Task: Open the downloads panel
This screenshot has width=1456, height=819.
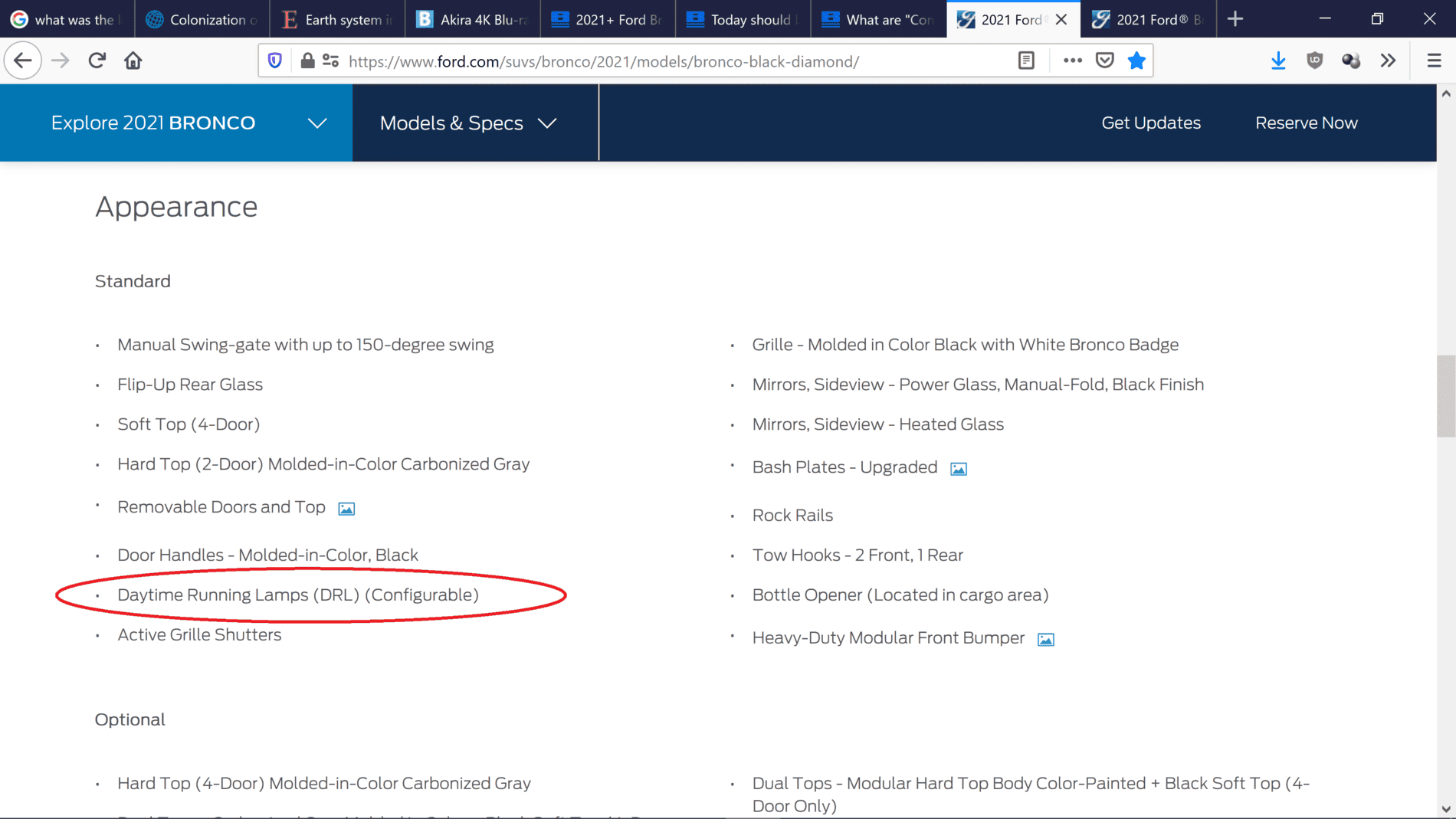Action: click(x=1278, y=61)
